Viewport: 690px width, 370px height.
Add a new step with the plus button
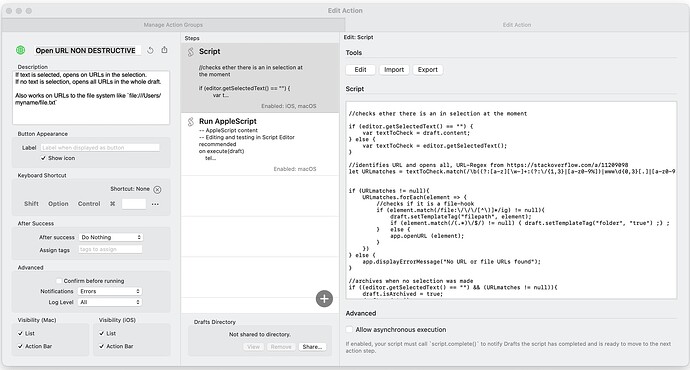coord(324,299)
